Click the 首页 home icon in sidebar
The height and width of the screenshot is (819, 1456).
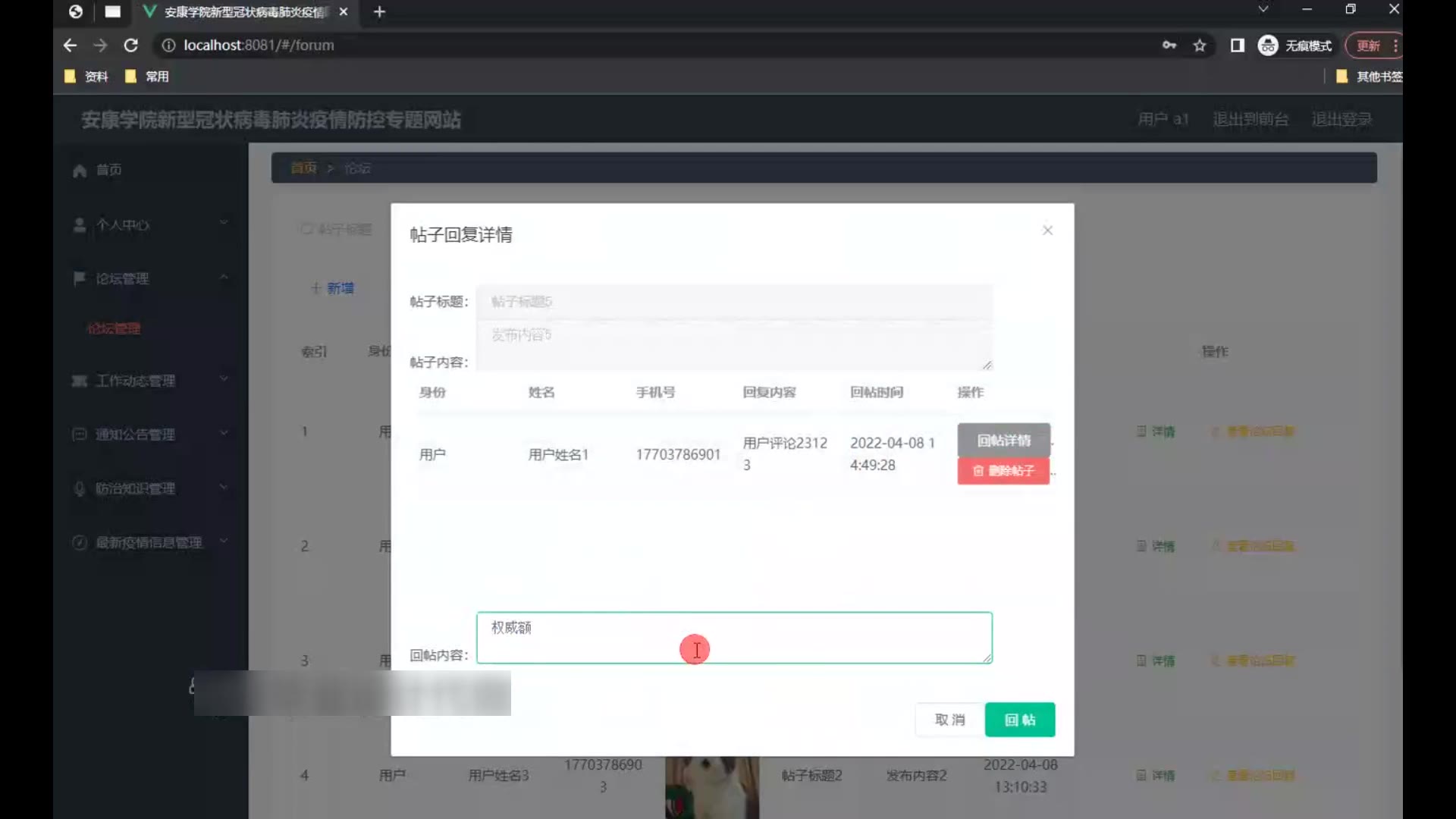tap(80, 171)
